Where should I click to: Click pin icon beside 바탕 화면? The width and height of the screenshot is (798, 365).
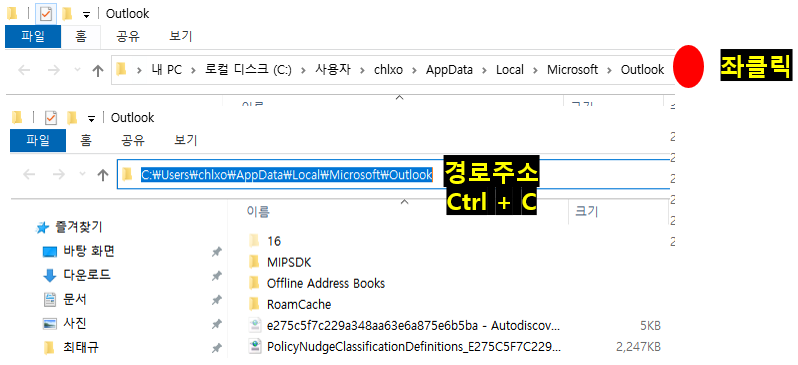pos(216,251)
